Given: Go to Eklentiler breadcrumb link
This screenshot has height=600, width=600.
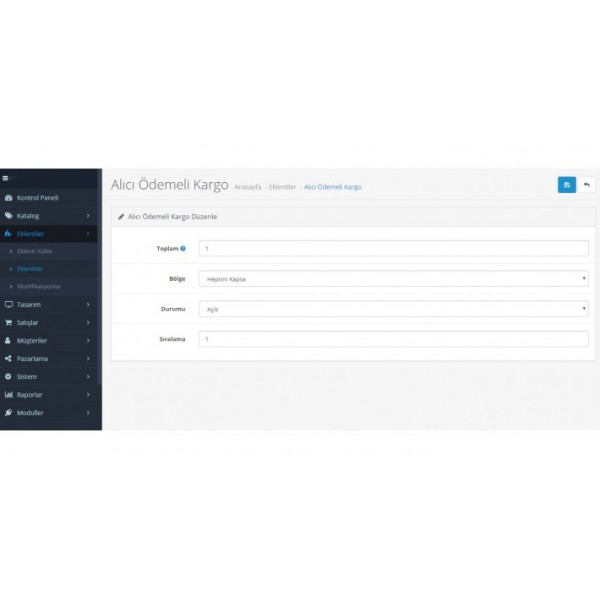Looking at the screenshot, I should (x=282, y=187).
